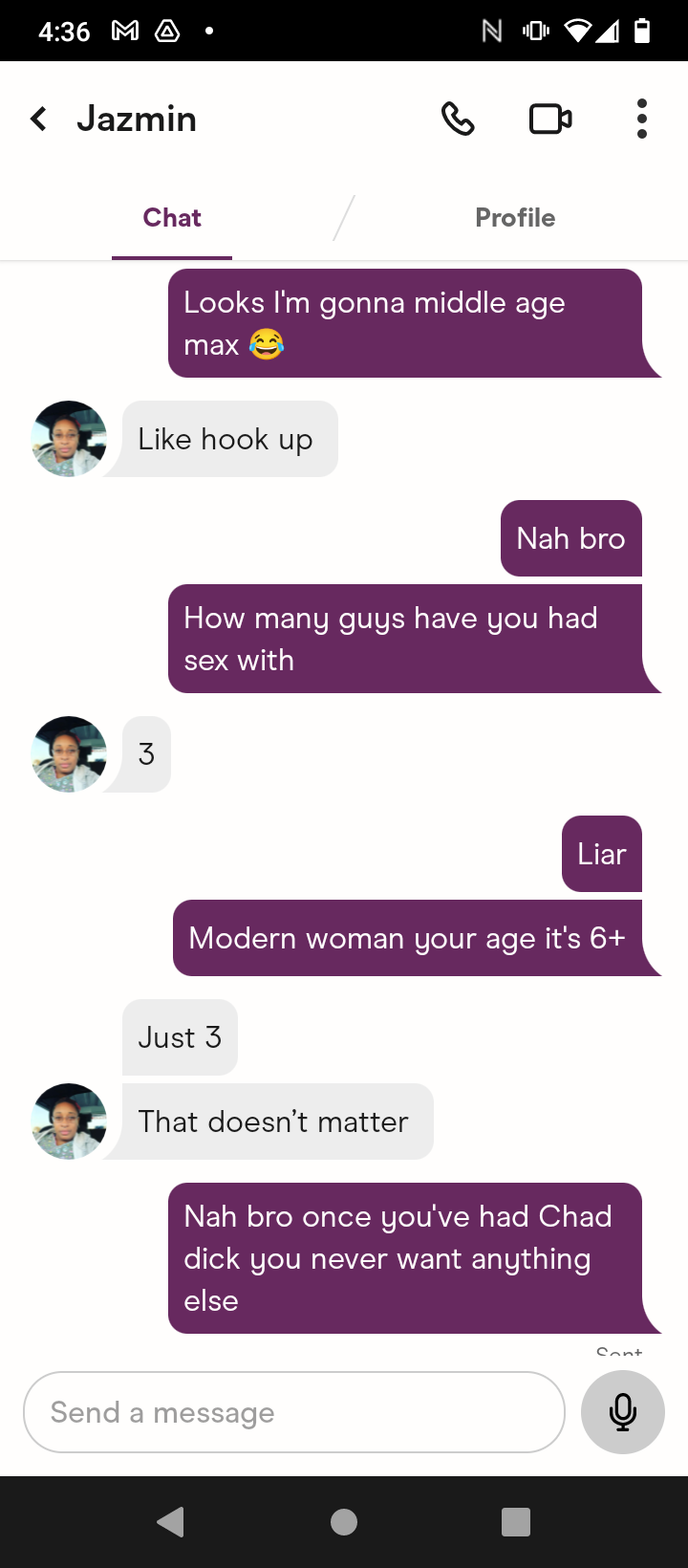Tap the Jazmin name in header

tap(137, 120)
